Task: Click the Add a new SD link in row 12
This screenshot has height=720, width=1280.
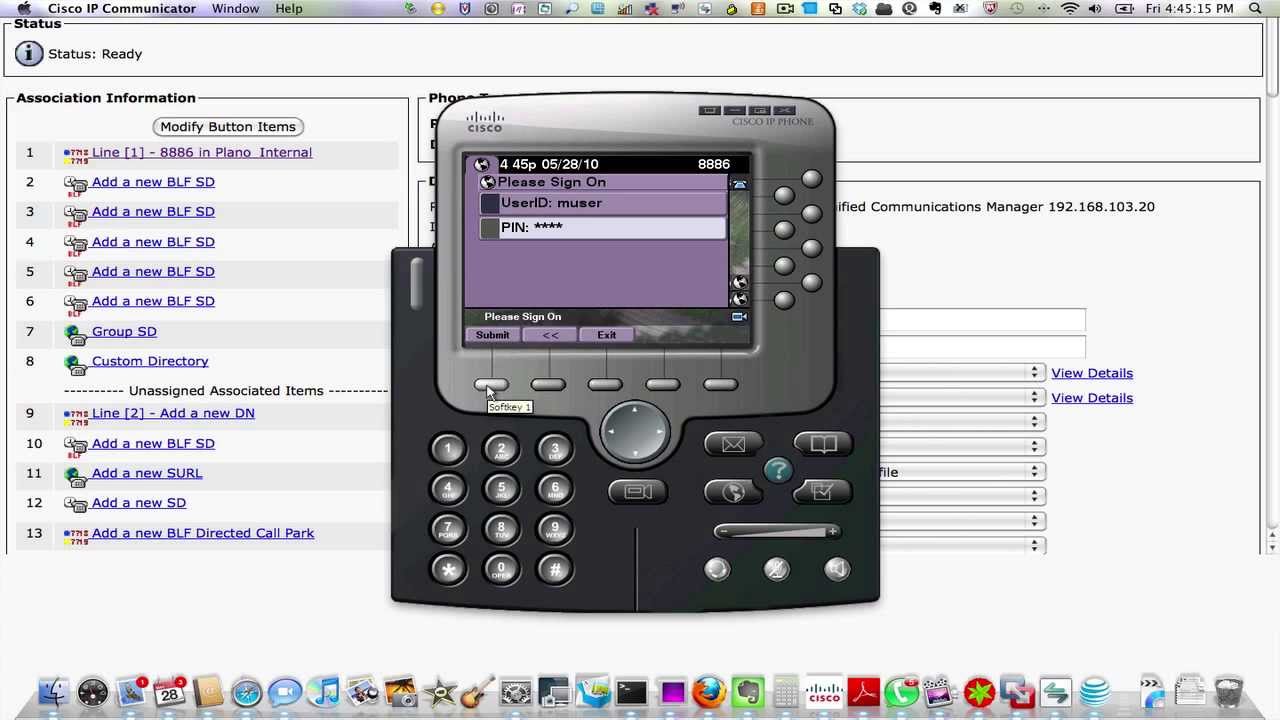Action: (x=139, y=503)
